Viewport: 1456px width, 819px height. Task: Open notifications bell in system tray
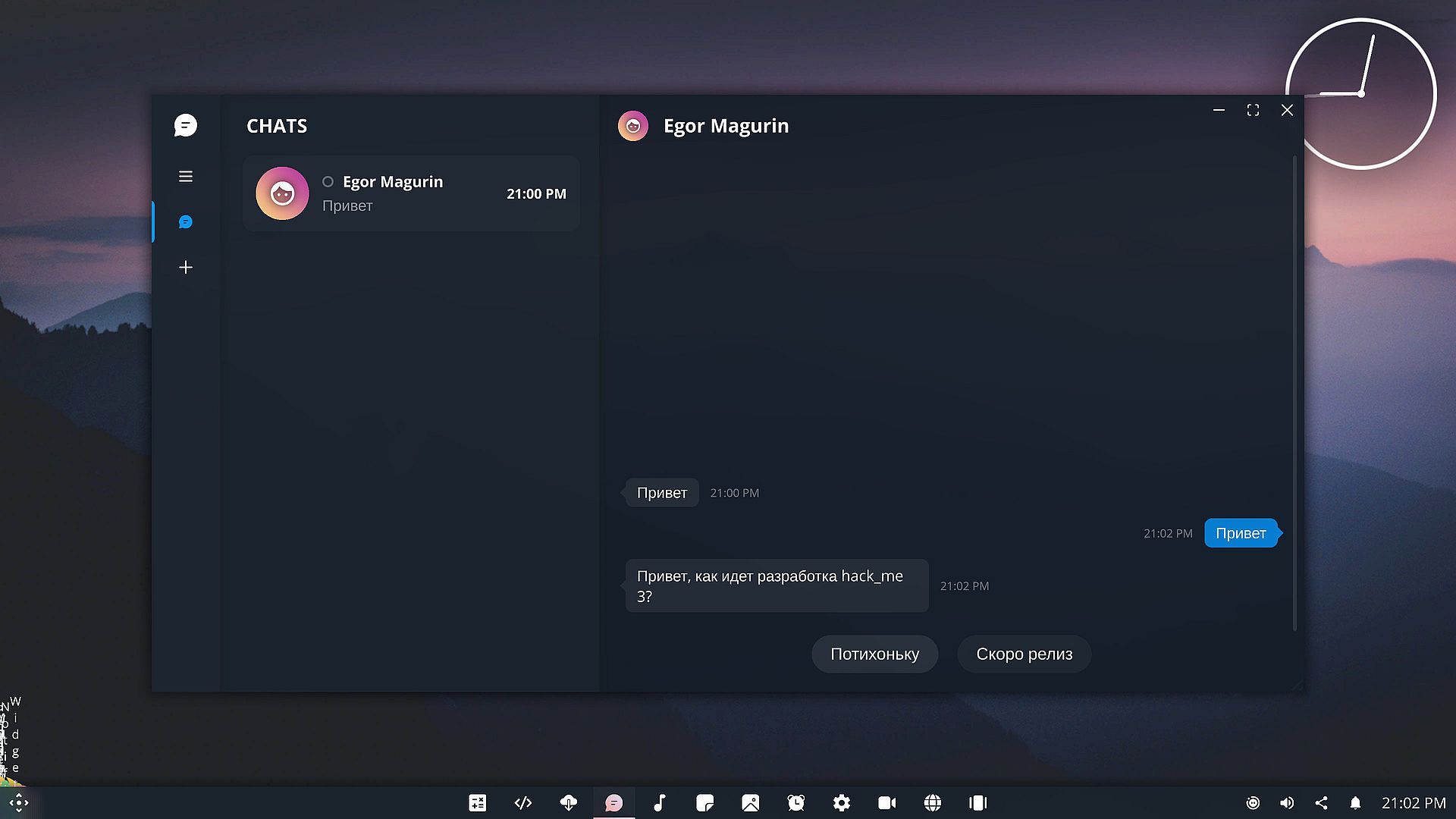(1355, 803)
